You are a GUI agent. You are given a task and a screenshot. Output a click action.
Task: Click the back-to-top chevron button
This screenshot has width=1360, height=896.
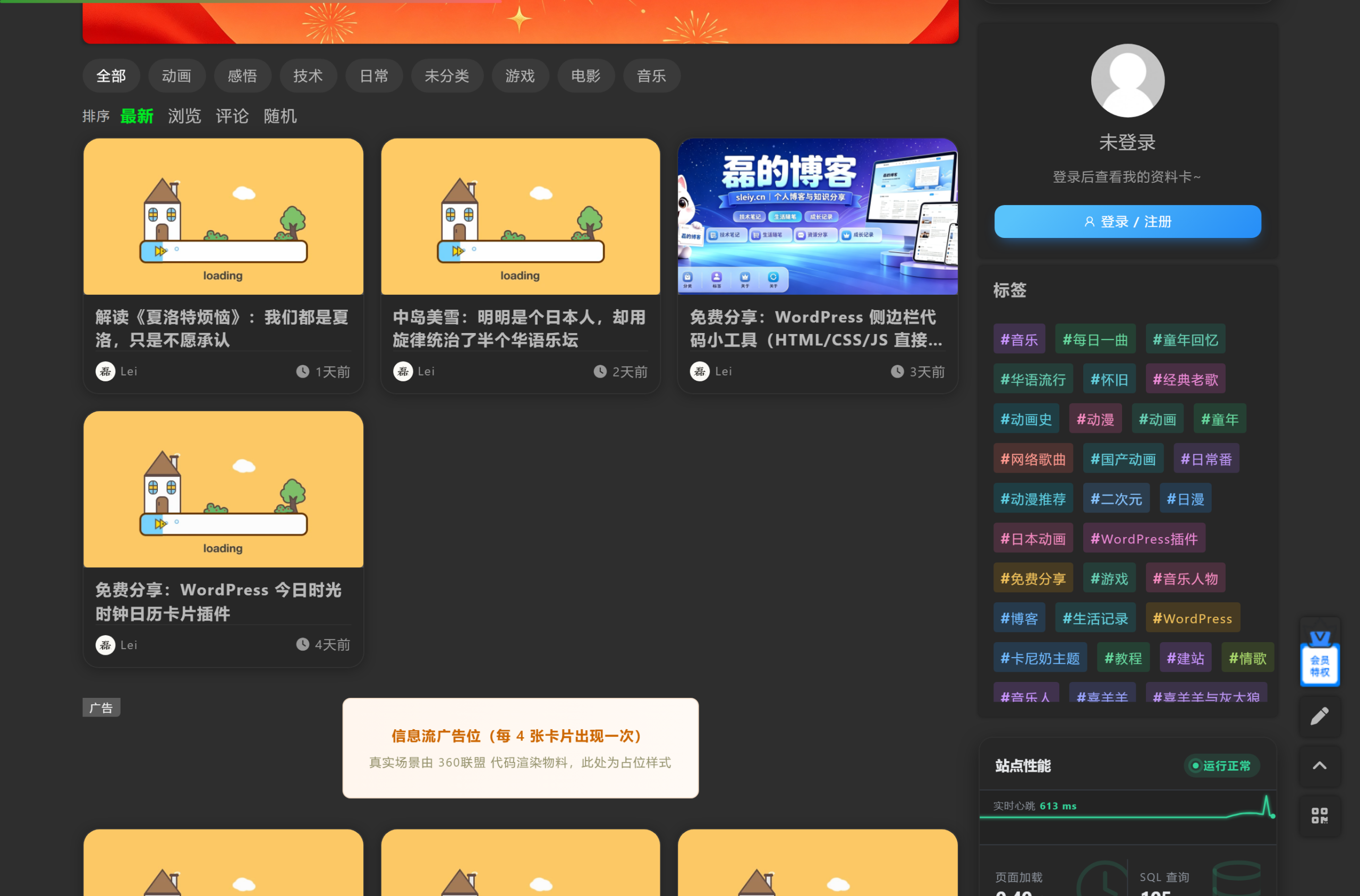click(x=1320, y=765)
